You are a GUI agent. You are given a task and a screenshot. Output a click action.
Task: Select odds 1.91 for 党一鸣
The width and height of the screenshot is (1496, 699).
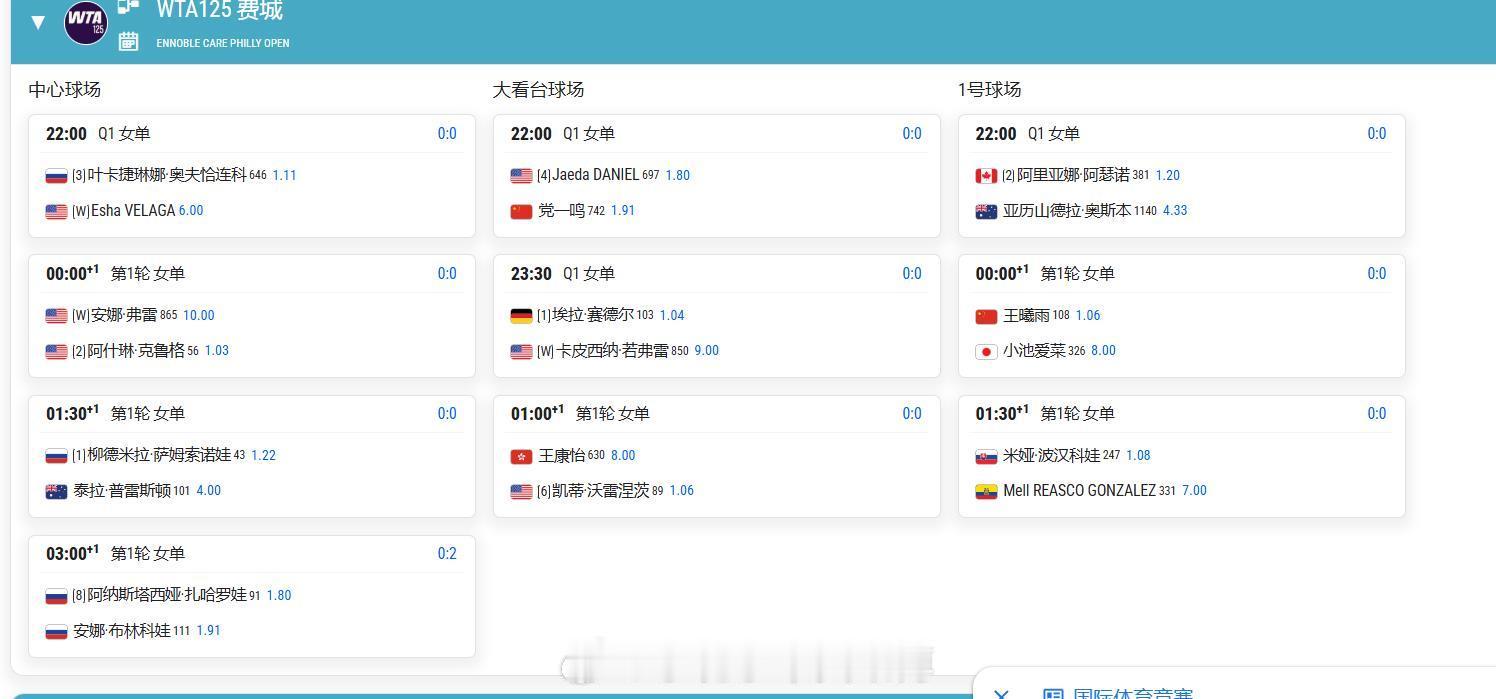point(623,211)
